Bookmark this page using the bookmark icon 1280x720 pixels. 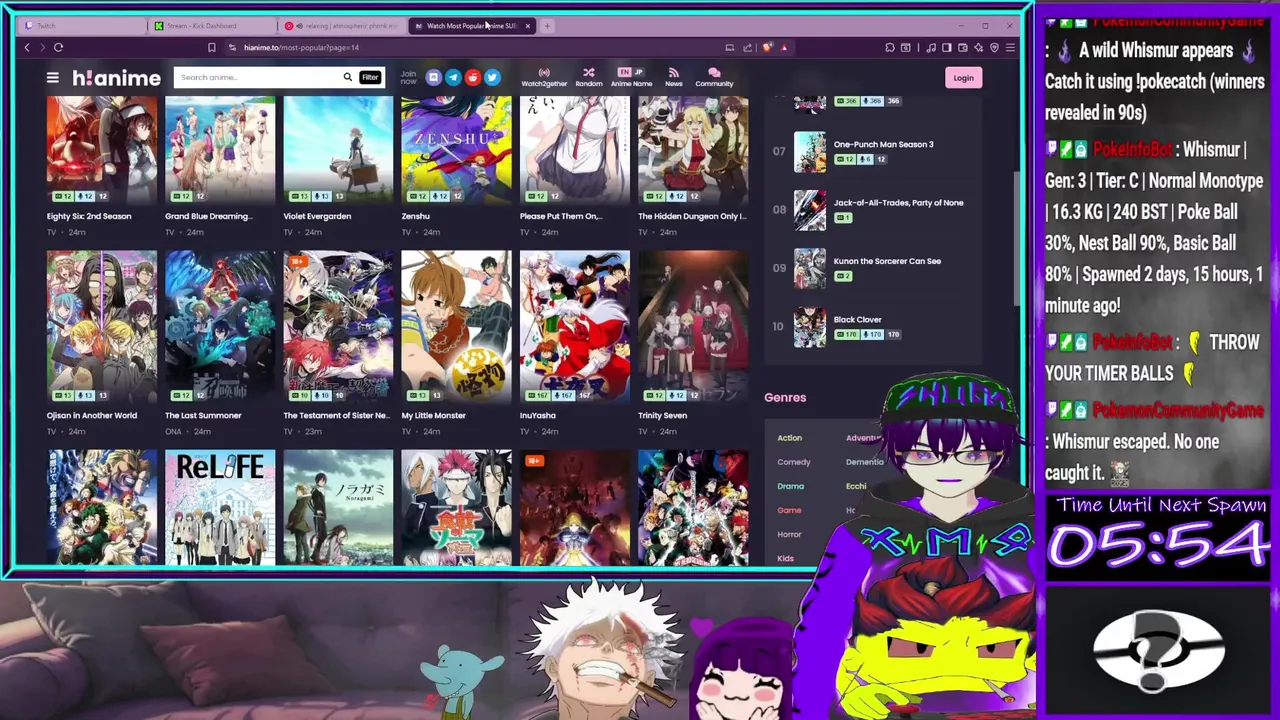[211, 47]
